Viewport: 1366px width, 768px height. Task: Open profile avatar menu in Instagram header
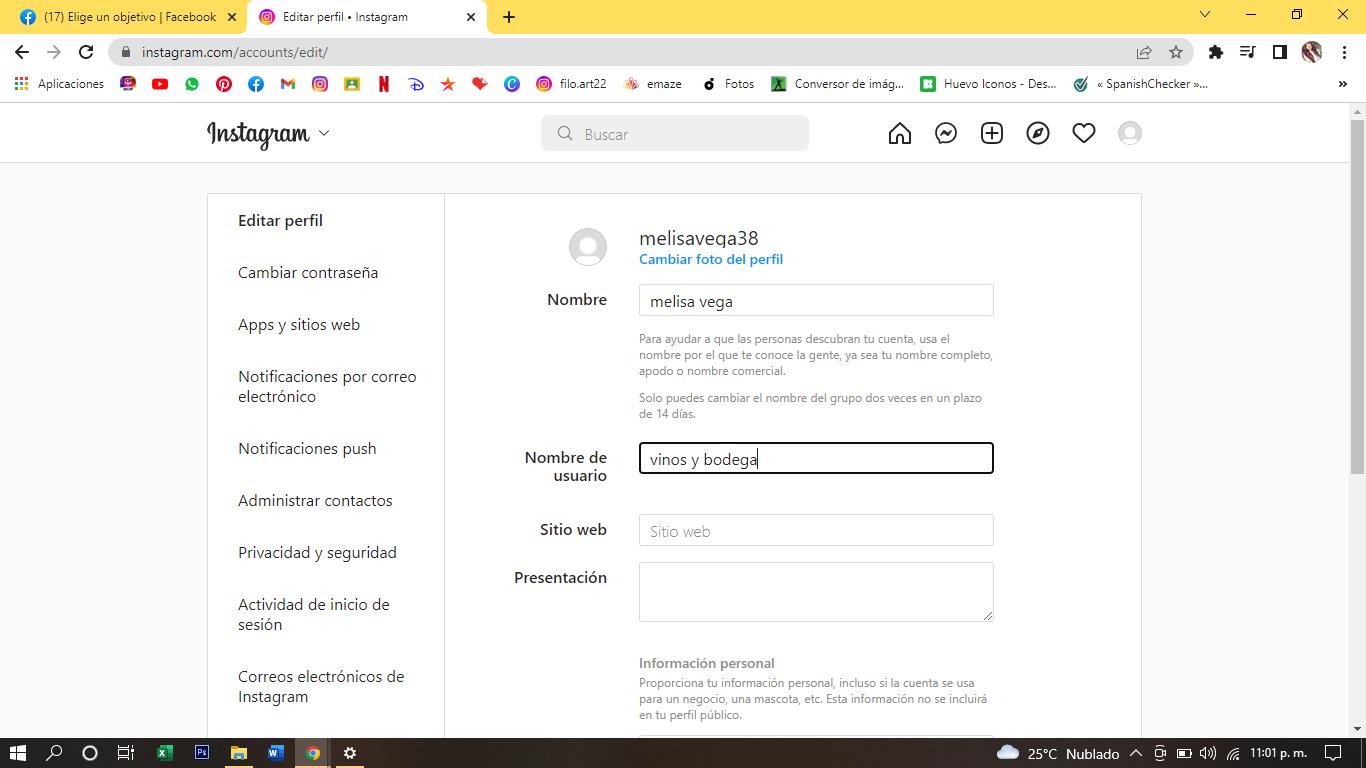1130,133
